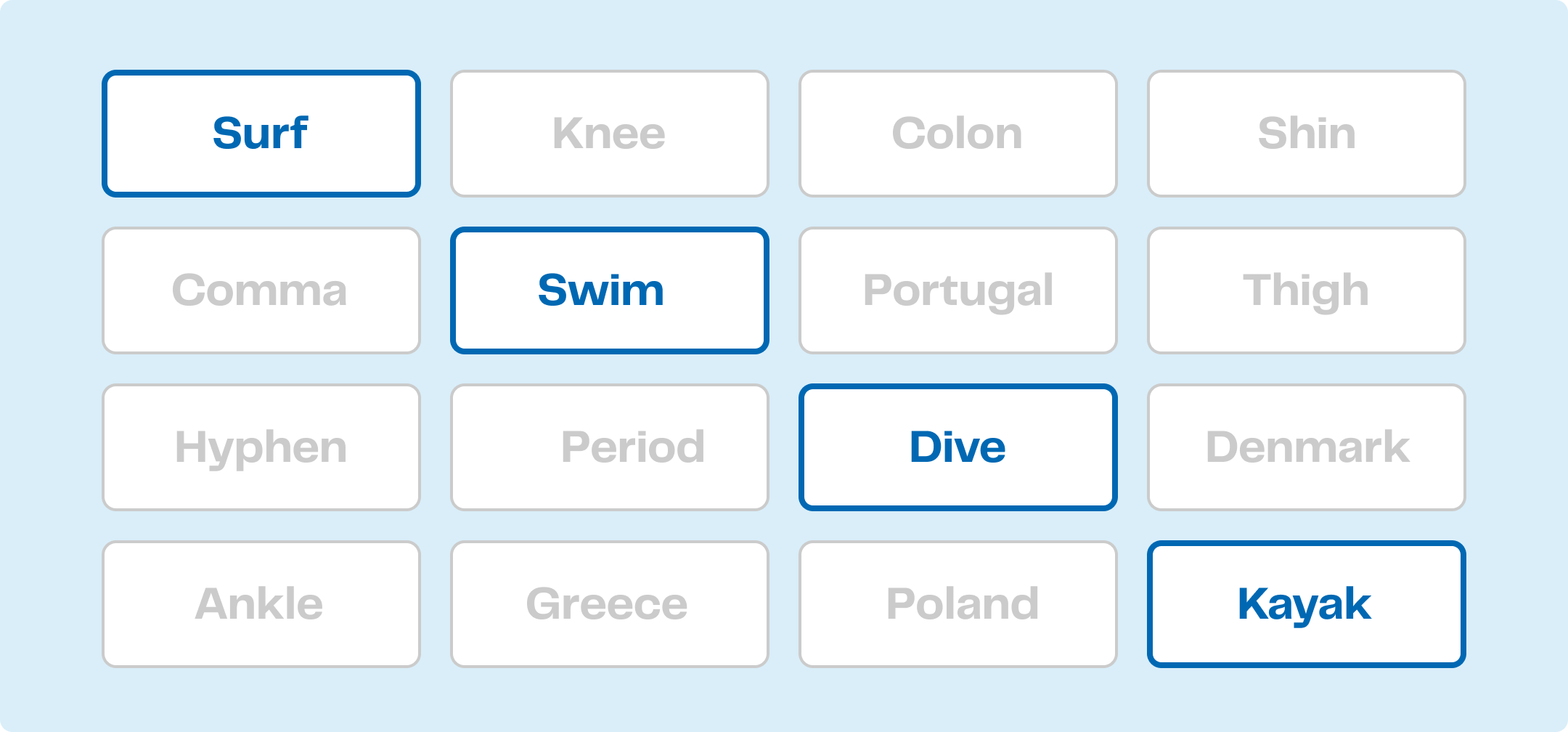Pick the Period tile
The image size is (1568, 732).
610,447
